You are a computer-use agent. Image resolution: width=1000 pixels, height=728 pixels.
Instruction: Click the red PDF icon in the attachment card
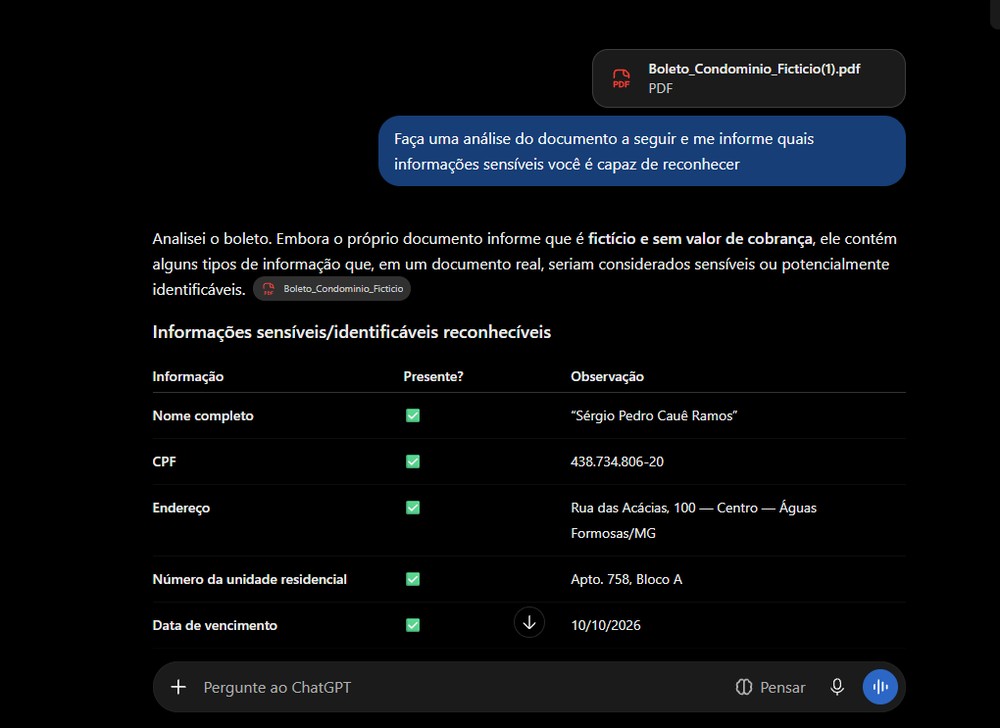pos(621,78)
